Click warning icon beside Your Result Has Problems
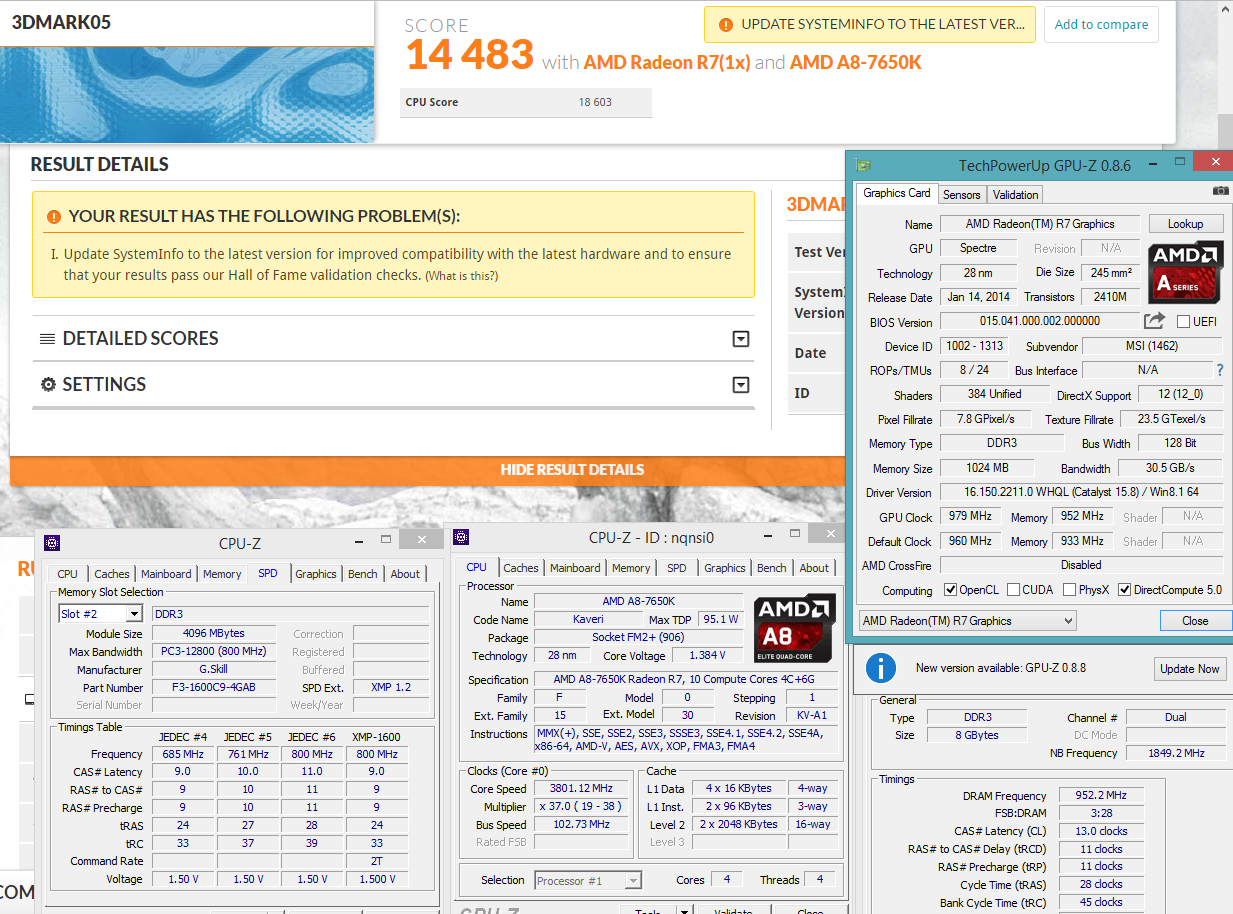Screen dimensions: 1233x914 click(x=53, y=216)
